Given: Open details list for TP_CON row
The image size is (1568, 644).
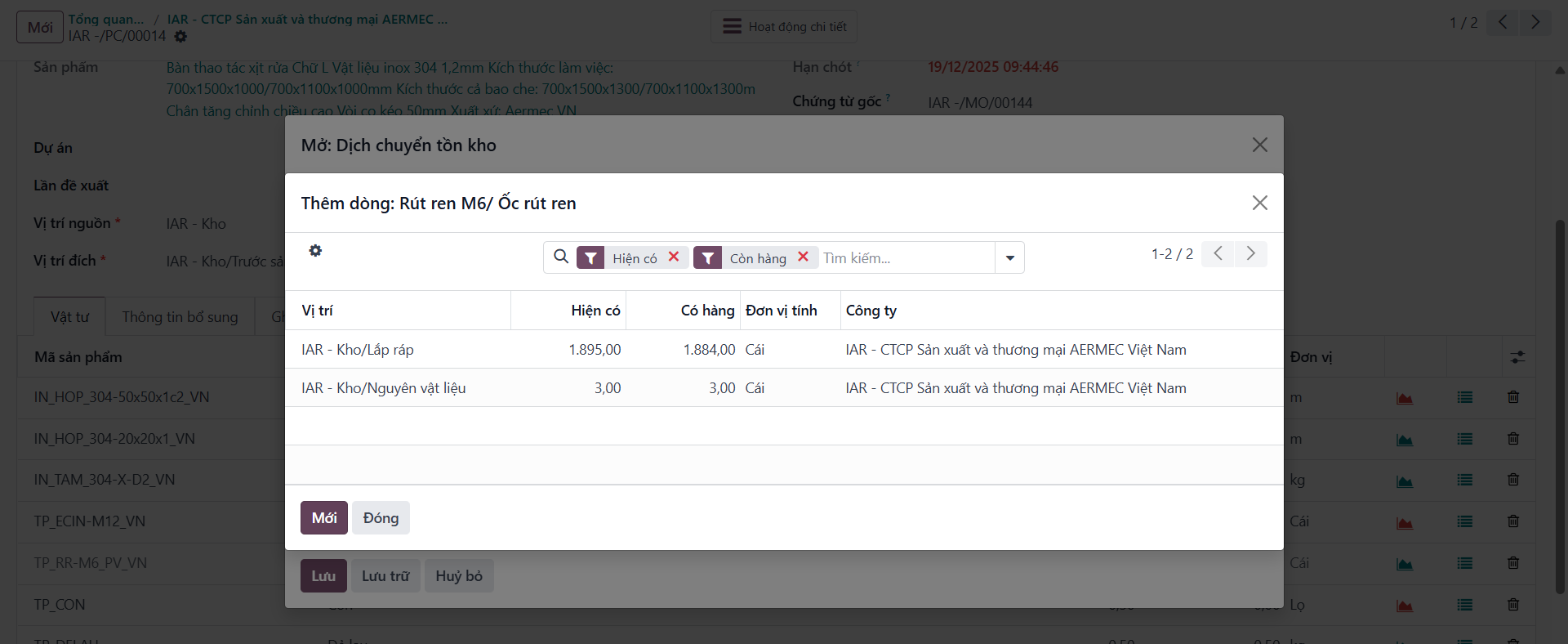Looking at the screenshot, I should coord(1465,605).
